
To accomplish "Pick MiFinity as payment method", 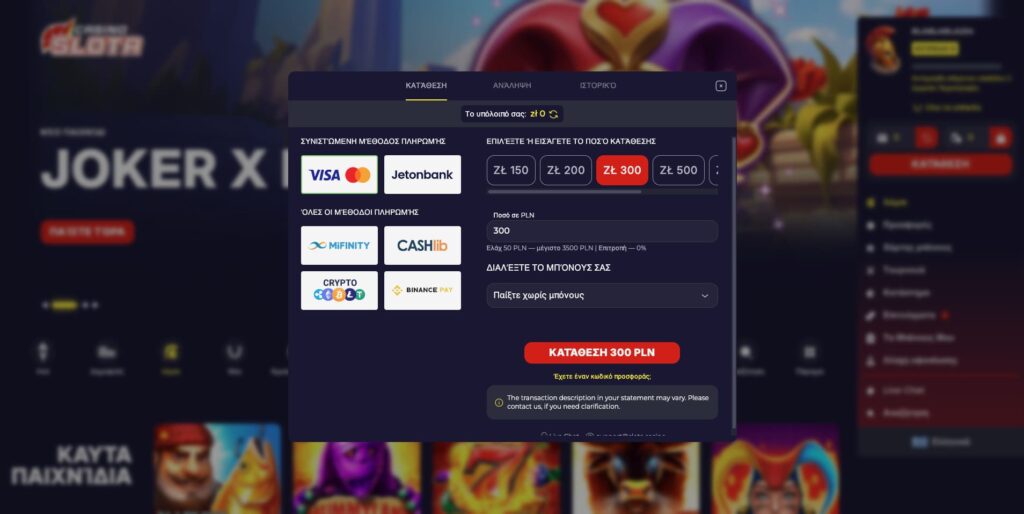I will pyautogui.click(x=339, y=246).
